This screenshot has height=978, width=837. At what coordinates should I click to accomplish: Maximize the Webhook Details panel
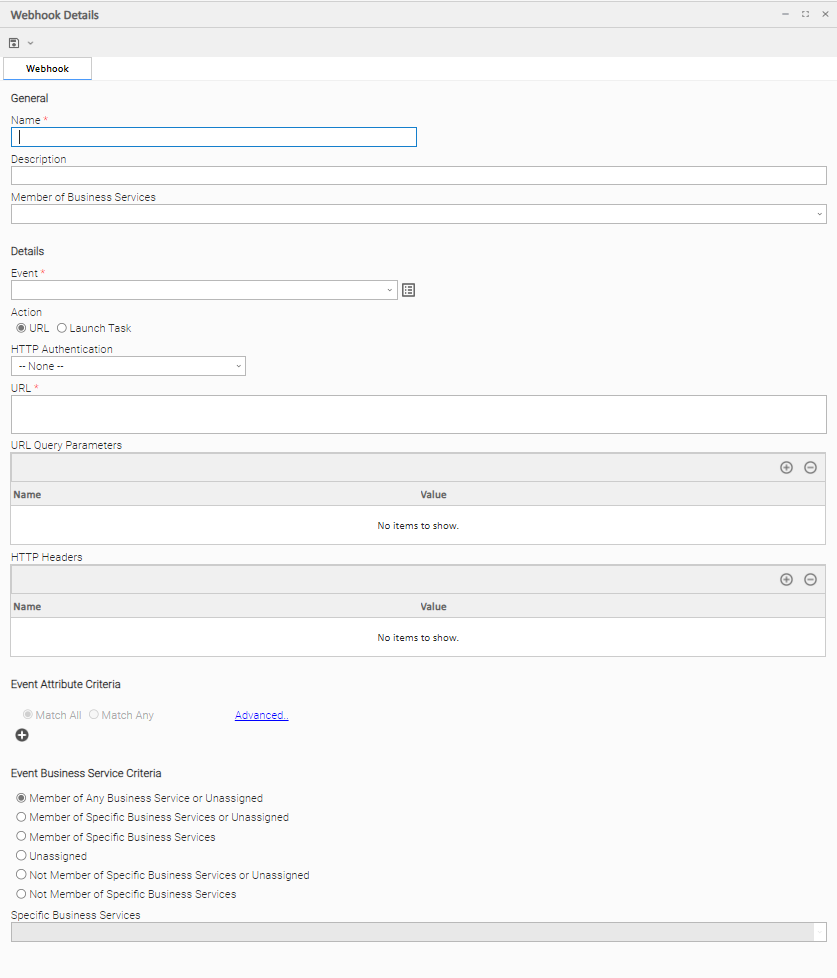click(805, 14)
